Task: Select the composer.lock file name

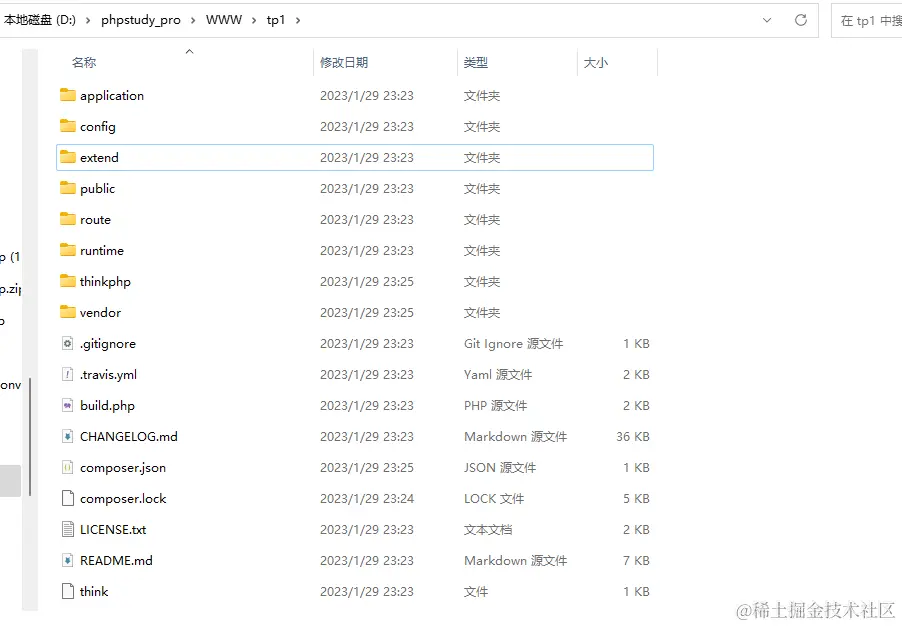Action: pos(123,499)
